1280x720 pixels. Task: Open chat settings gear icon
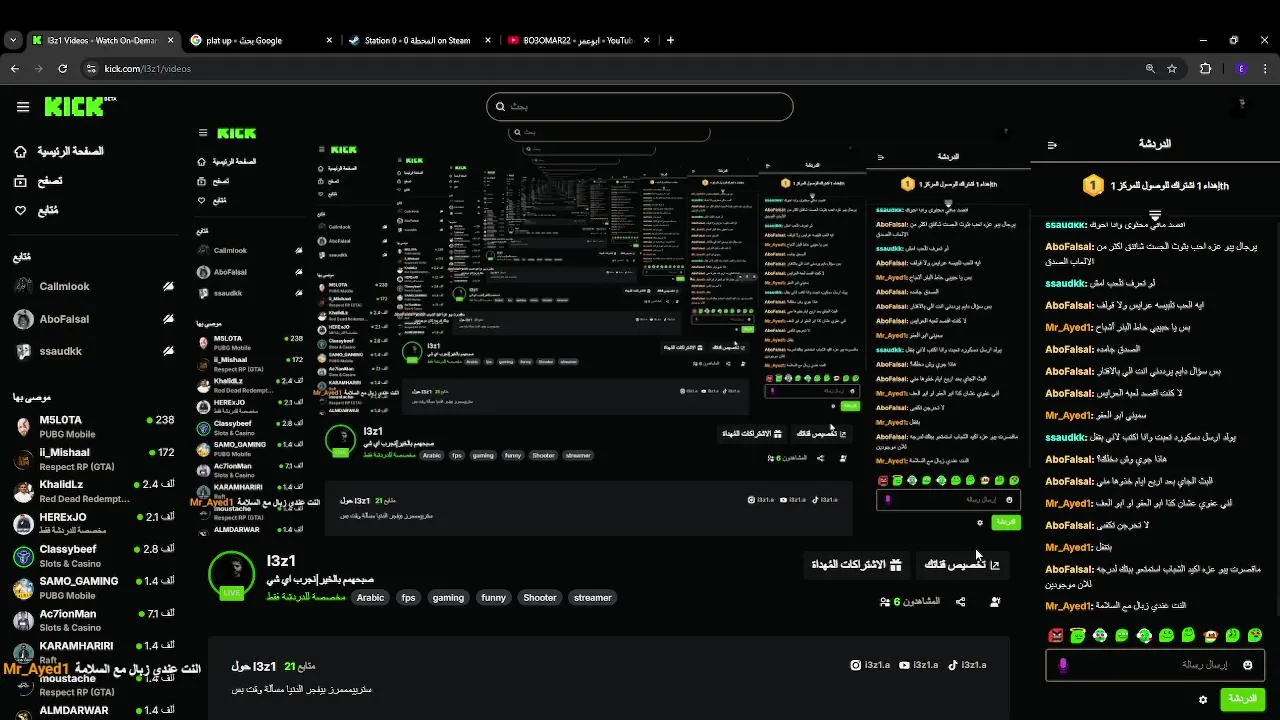click(x=1203, y=699)
